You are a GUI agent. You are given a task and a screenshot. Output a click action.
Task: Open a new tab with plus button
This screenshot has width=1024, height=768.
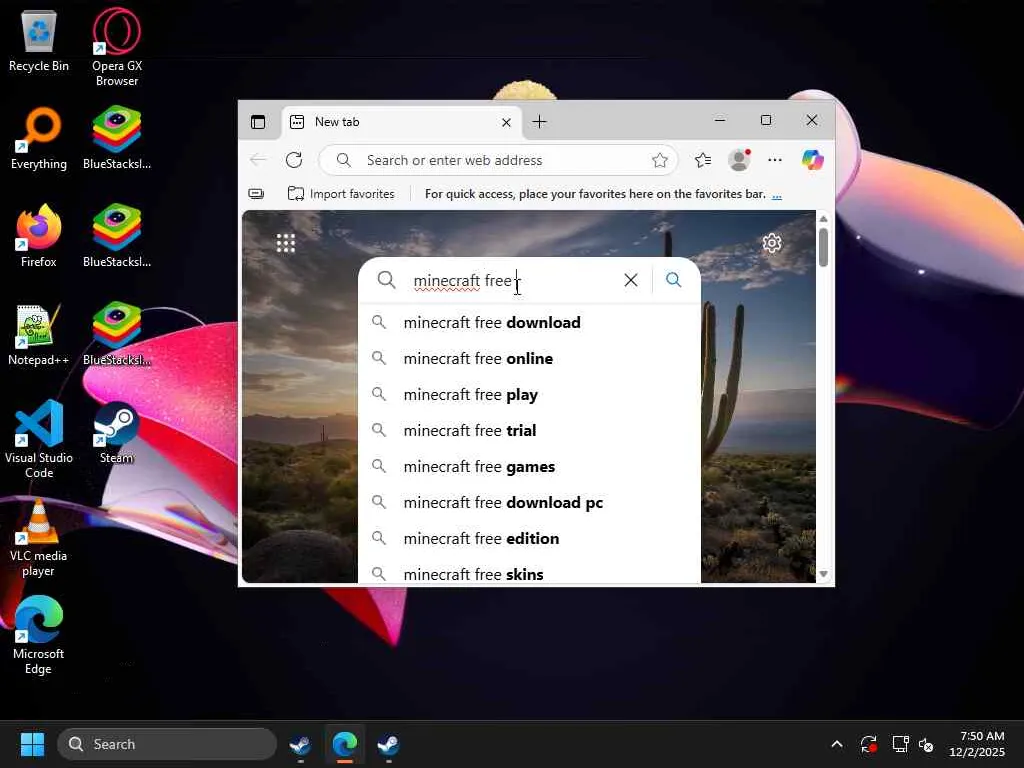coord(539,122)
